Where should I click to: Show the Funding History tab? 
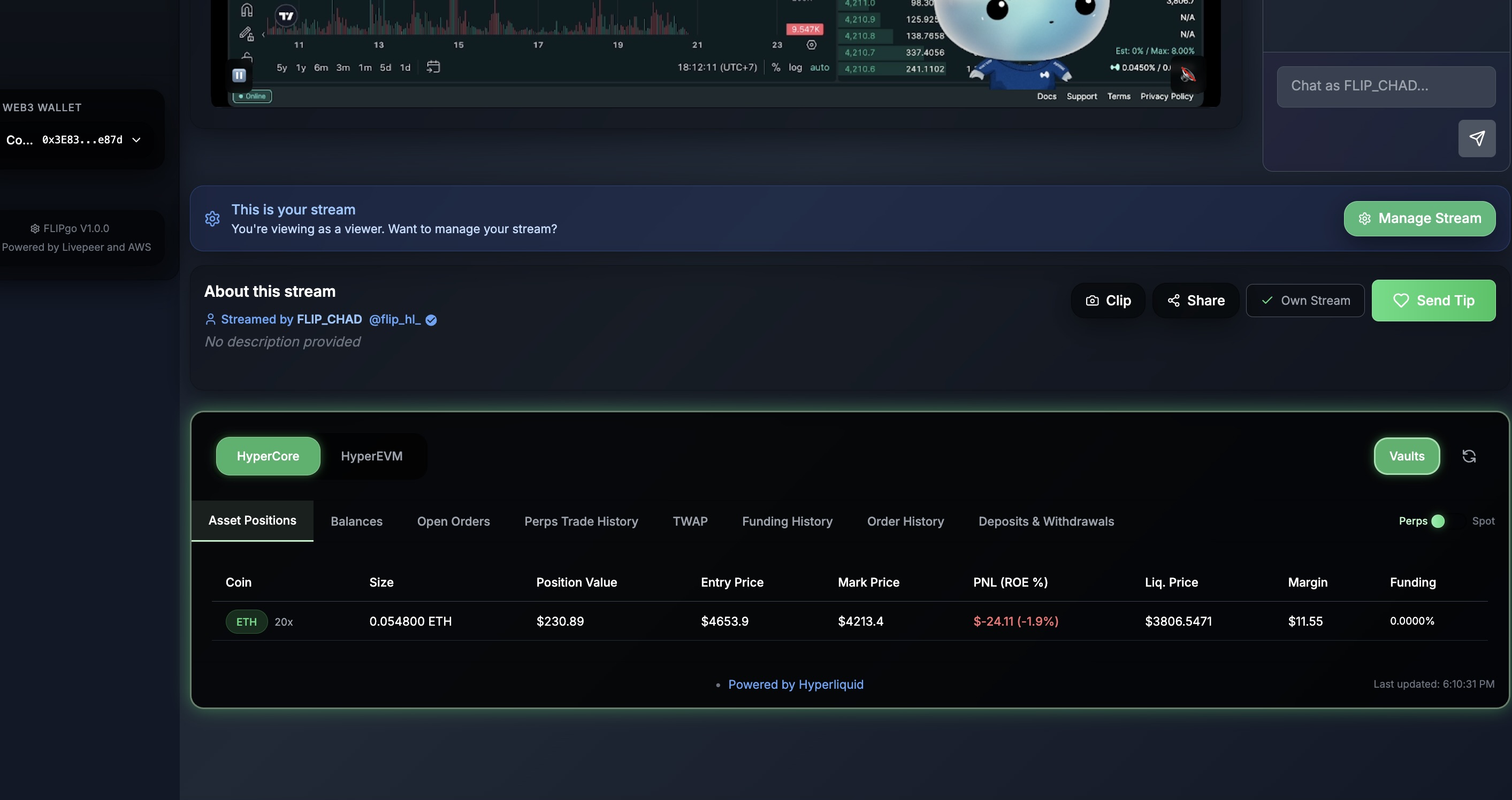point(787,521)
